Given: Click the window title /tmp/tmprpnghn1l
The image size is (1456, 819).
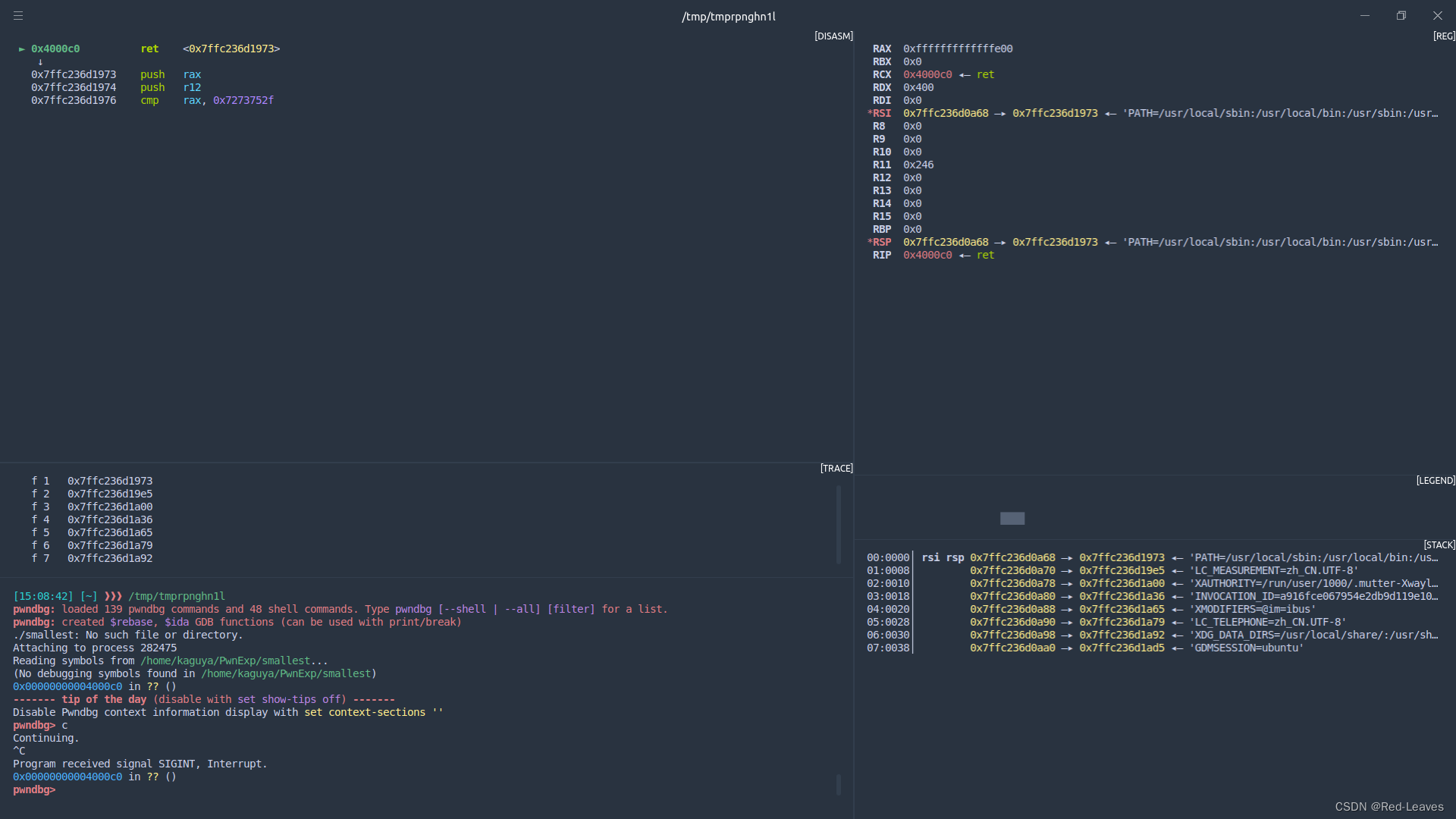Looking at the screenshot, I should tap(728, 16).
